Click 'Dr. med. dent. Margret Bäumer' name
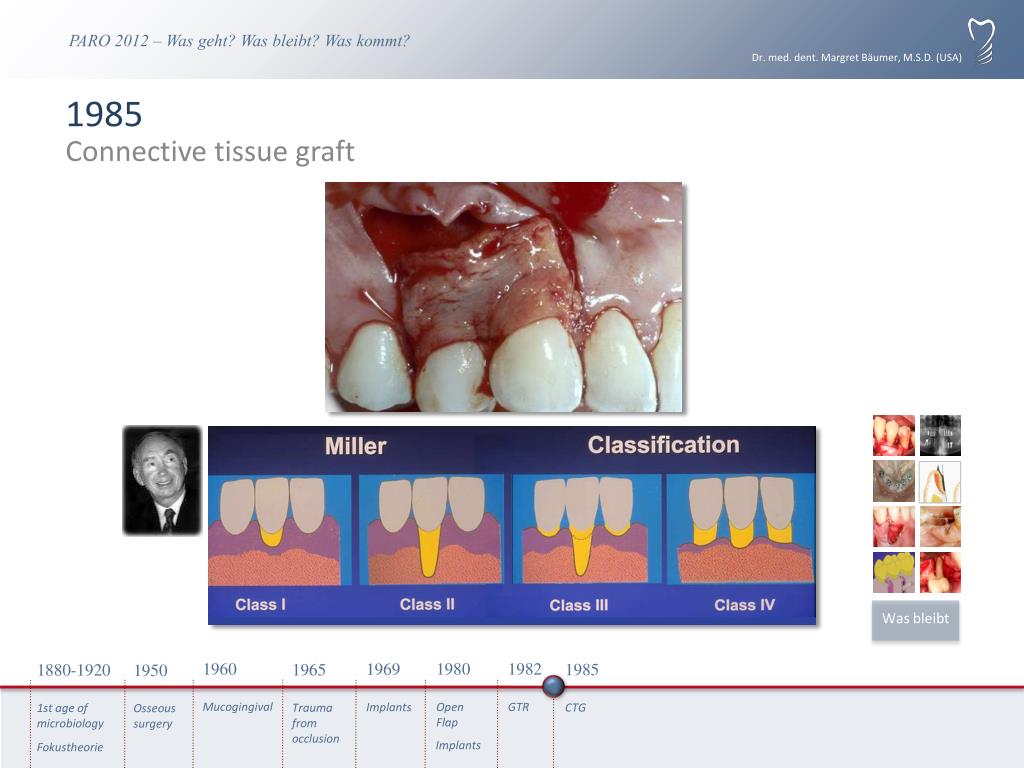The image size is (1024, 768). (857, 57)
